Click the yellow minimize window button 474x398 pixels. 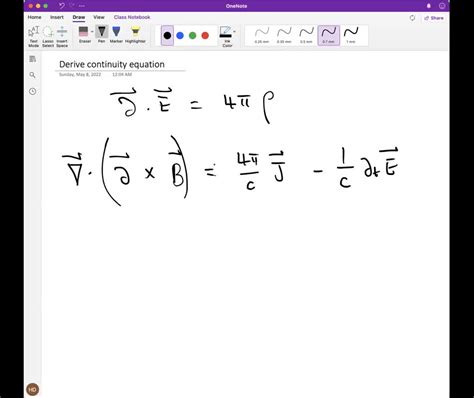38,6
